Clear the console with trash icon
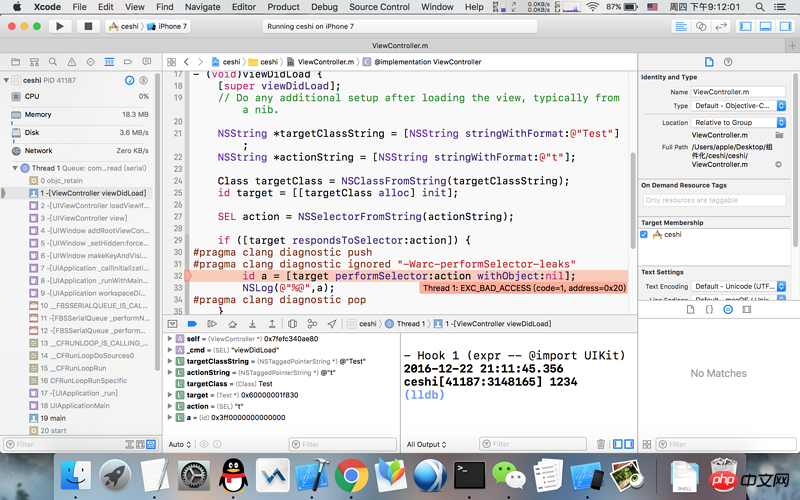The image size is (800, 500). click(x=600, y=444)
